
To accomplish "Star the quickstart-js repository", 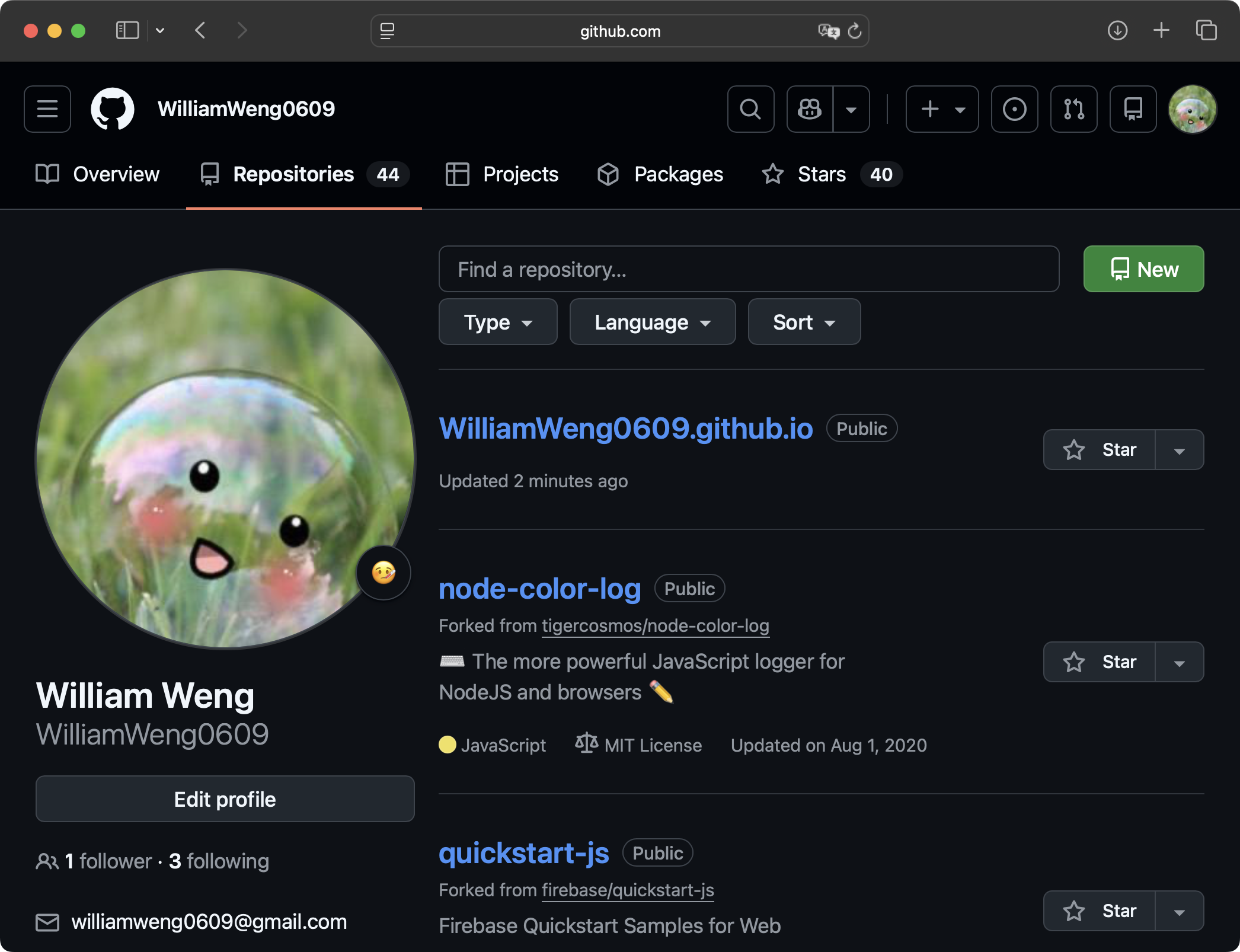I will tap(1100, 911).
